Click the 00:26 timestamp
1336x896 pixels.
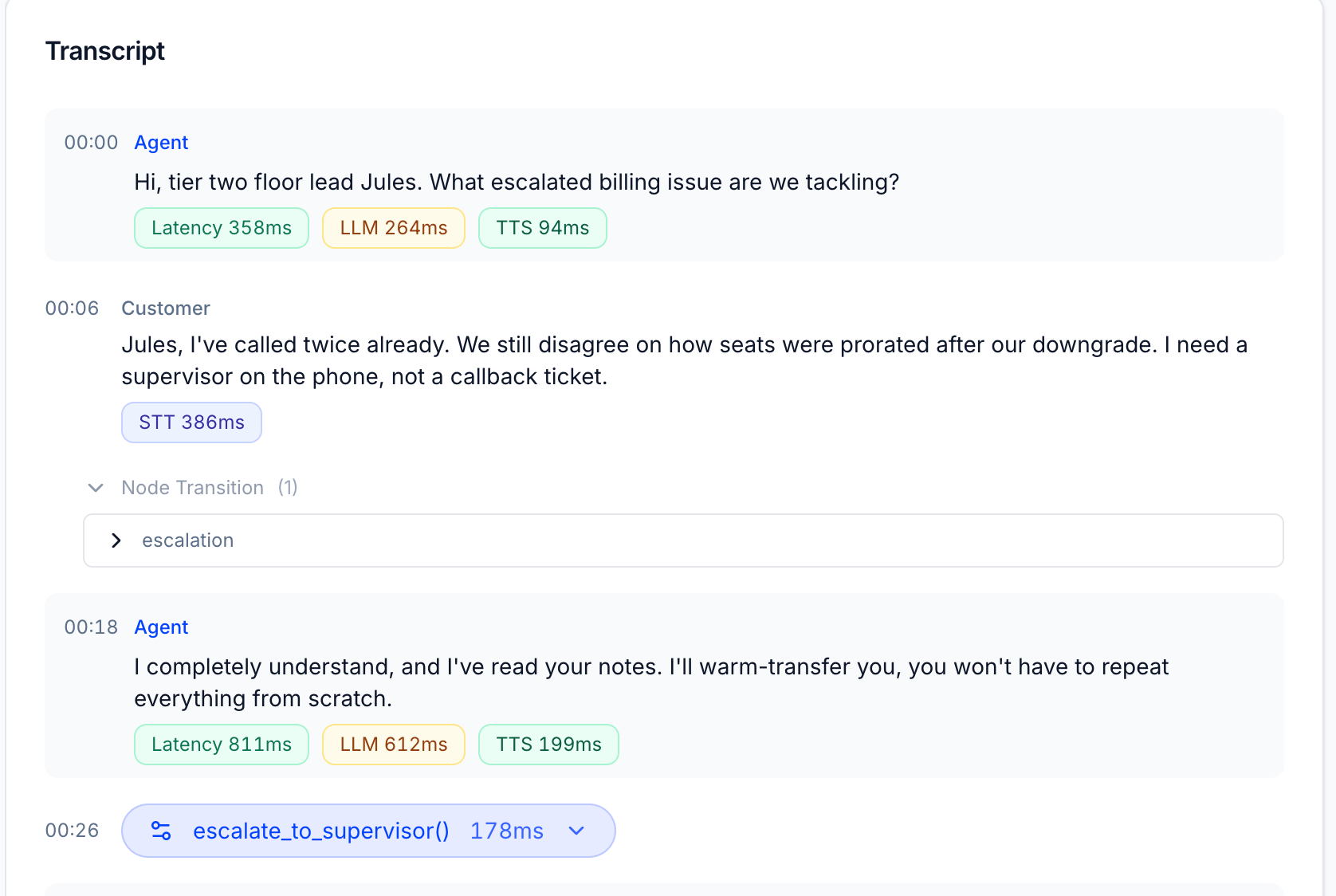tap(72, 831)
